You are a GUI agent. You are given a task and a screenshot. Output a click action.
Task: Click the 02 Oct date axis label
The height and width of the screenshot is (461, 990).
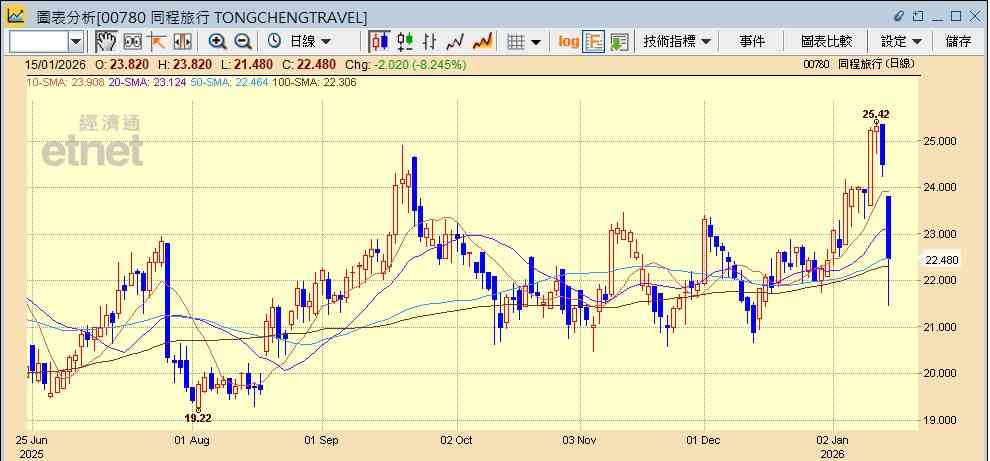pos(456,440)
